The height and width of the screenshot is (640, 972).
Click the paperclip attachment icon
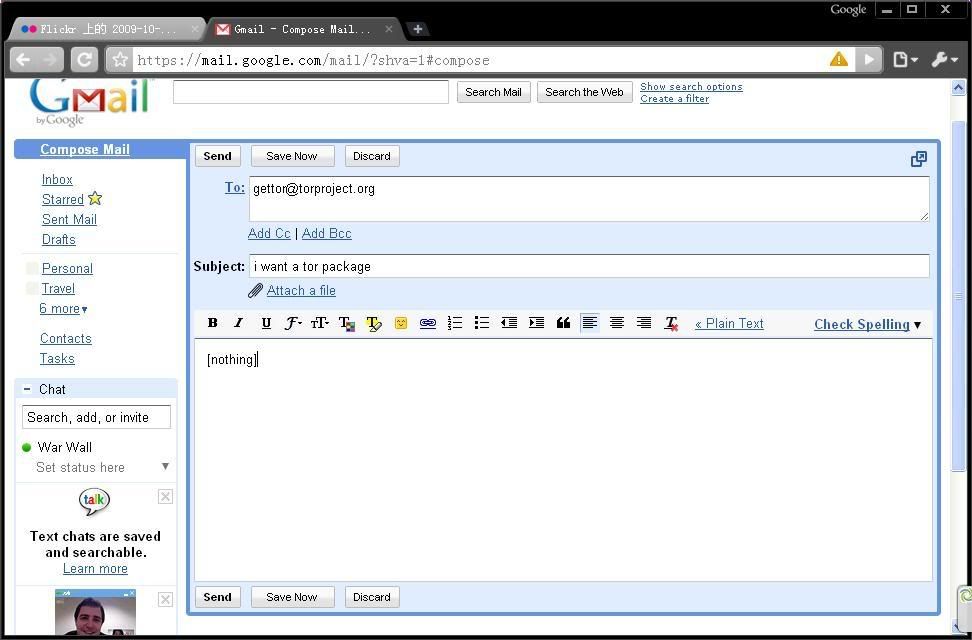click(x=255, y=290)
